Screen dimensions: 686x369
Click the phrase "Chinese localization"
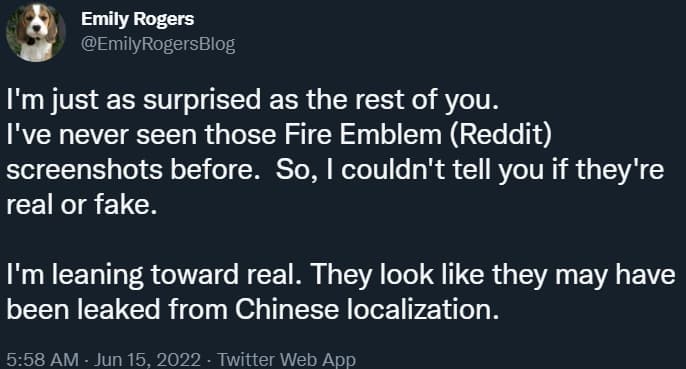click(367, 309)
